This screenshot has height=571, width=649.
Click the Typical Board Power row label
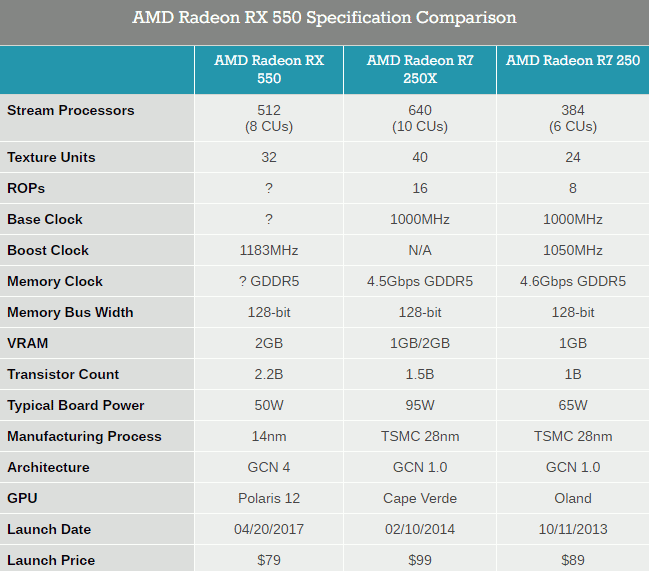pyautogui.click(x=76, y=405)
